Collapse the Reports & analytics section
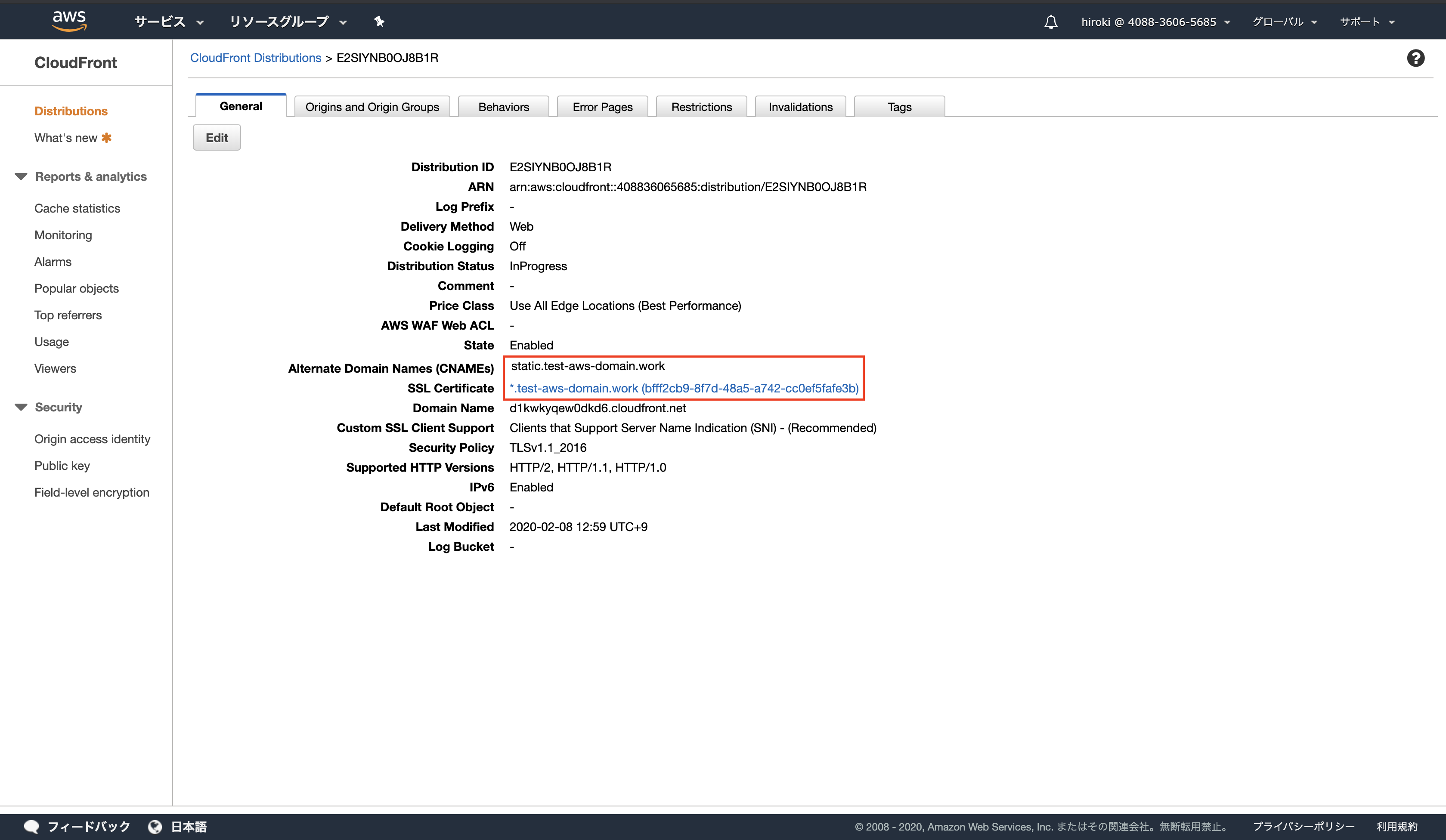This screenshot has height=840, width=1446. [21, 177]
